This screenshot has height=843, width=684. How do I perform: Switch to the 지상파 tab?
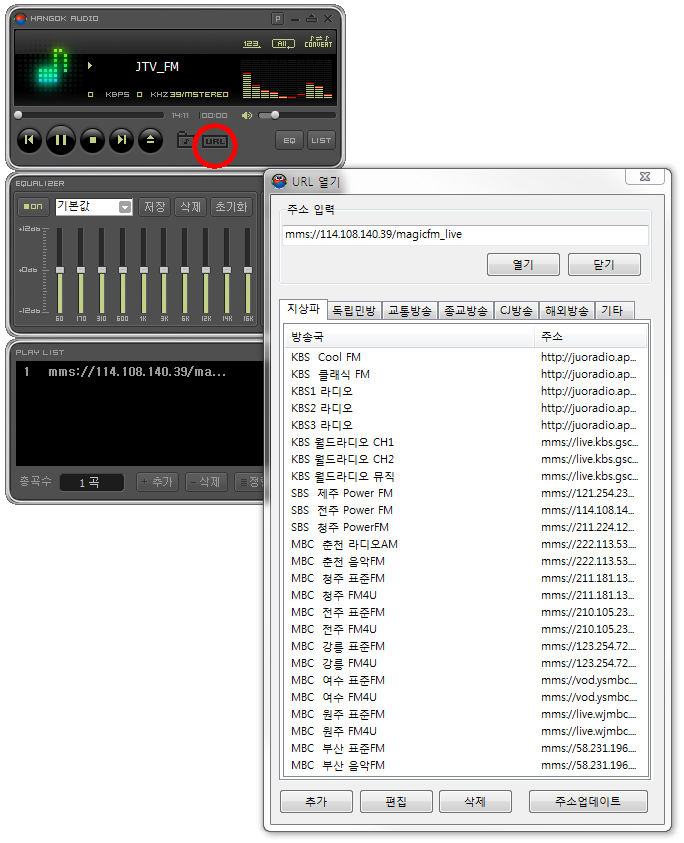pos(303,309)
